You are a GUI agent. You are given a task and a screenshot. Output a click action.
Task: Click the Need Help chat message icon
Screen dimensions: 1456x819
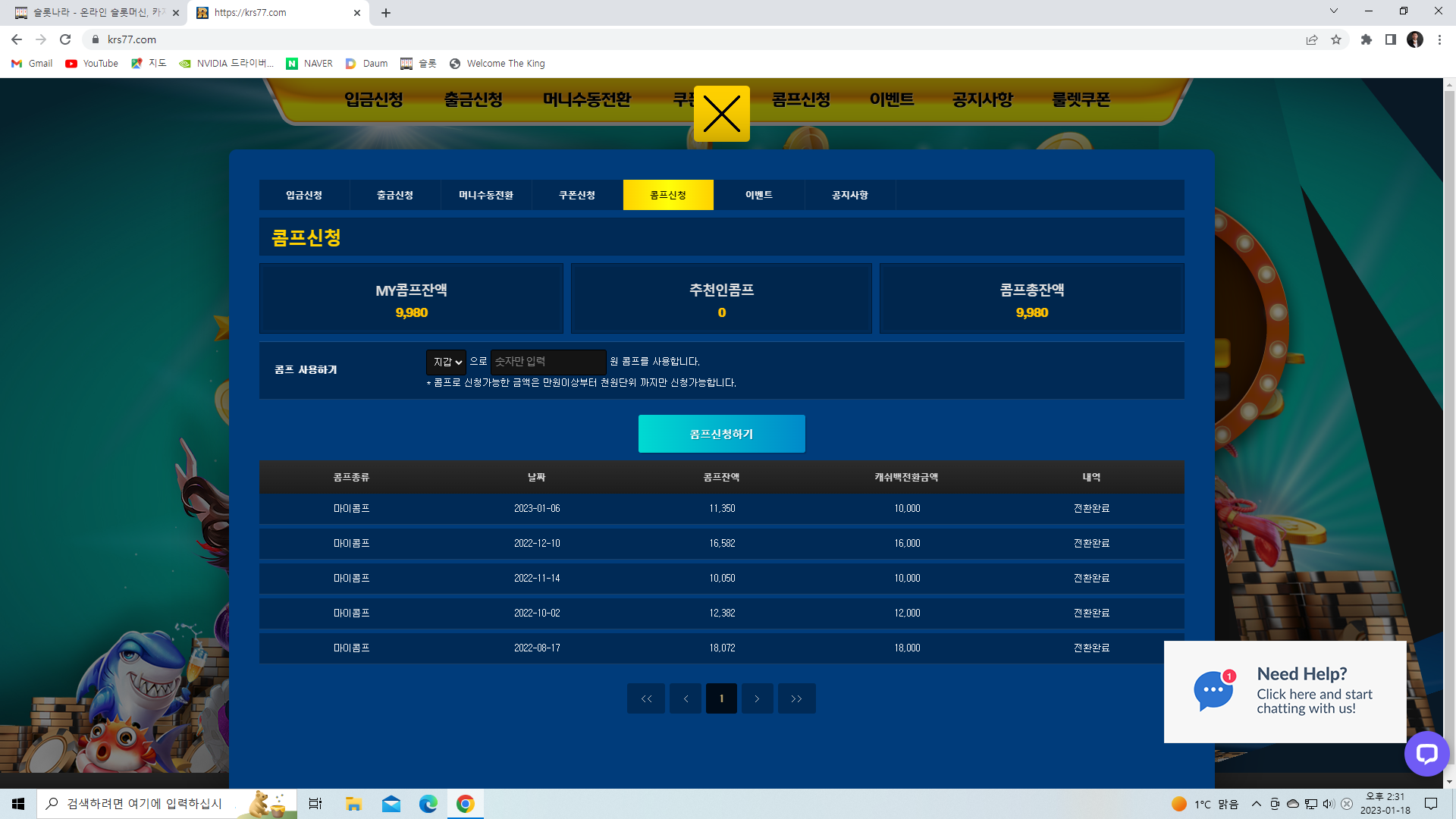click(1213, 690)
